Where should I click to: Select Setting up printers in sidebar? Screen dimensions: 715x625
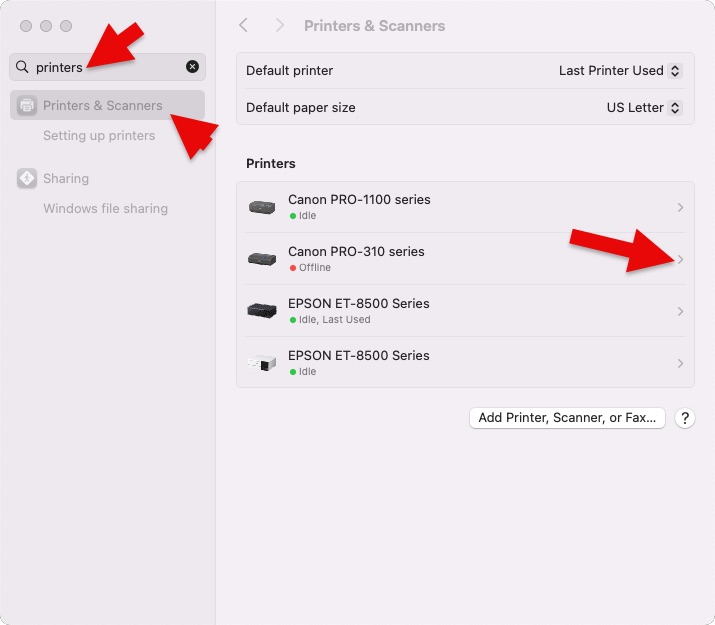coord(99,135)
